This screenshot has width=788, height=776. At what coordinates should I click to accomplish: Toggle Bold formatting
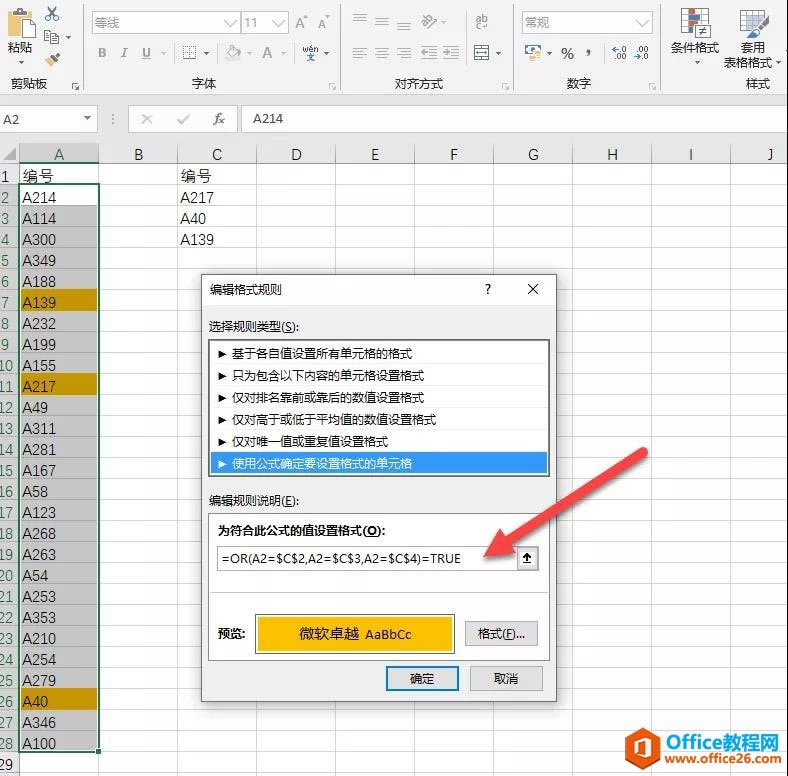(x=102, y=53)
